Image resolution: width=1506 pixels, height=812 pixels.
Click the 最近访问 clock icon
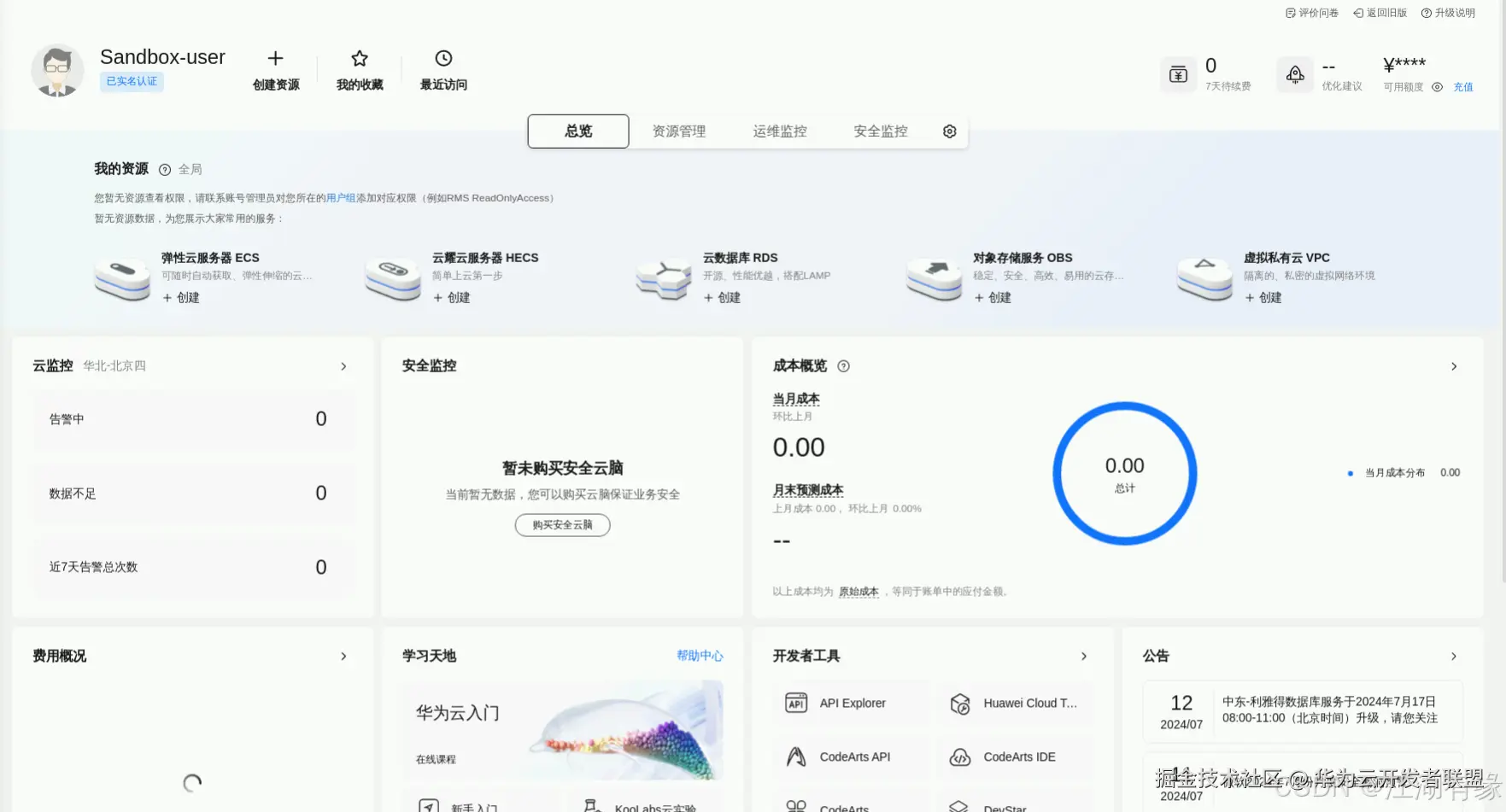(x=442, y=58)
